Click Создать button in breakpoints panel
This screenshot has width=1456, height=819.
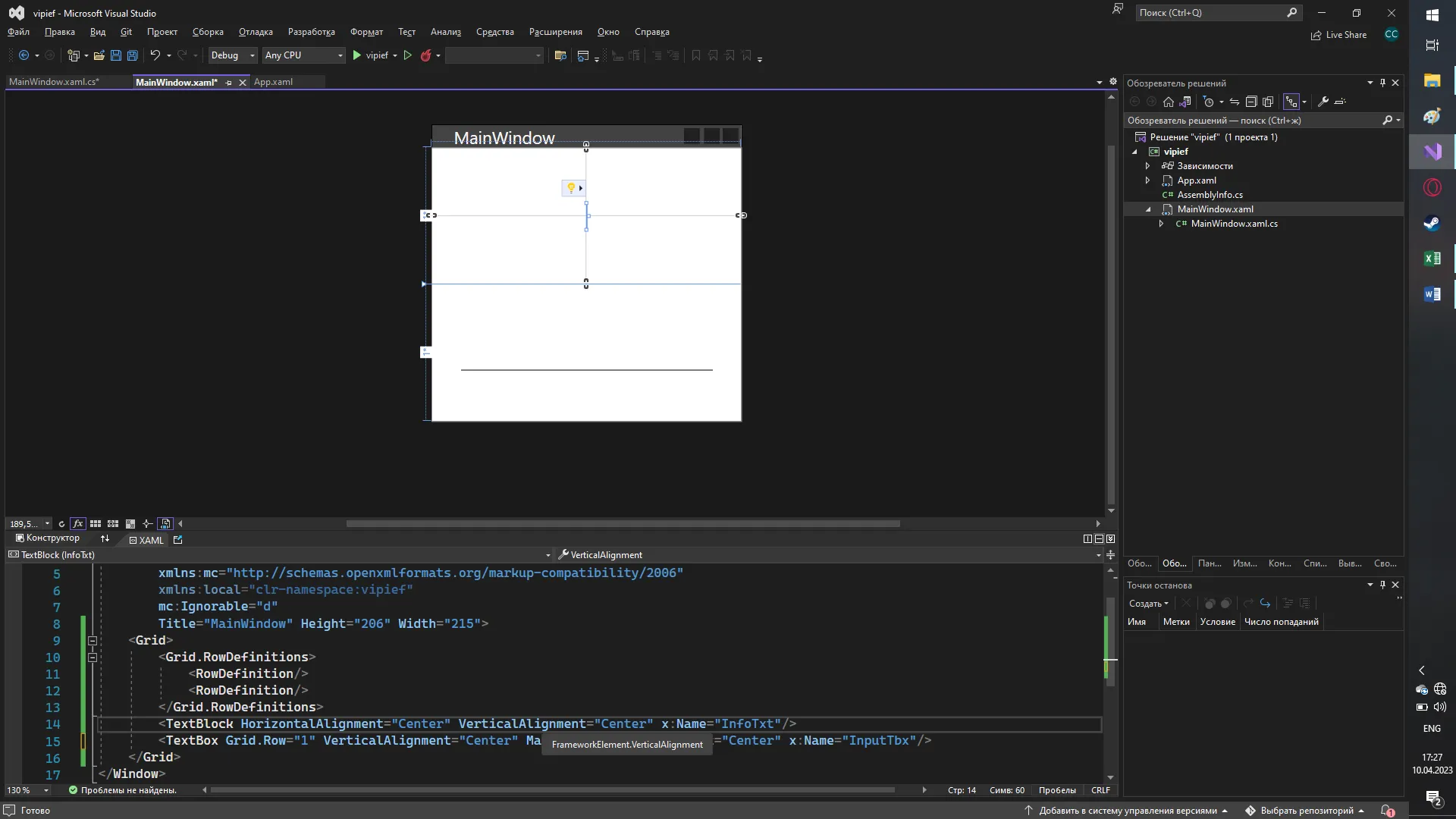[1148, 604]
